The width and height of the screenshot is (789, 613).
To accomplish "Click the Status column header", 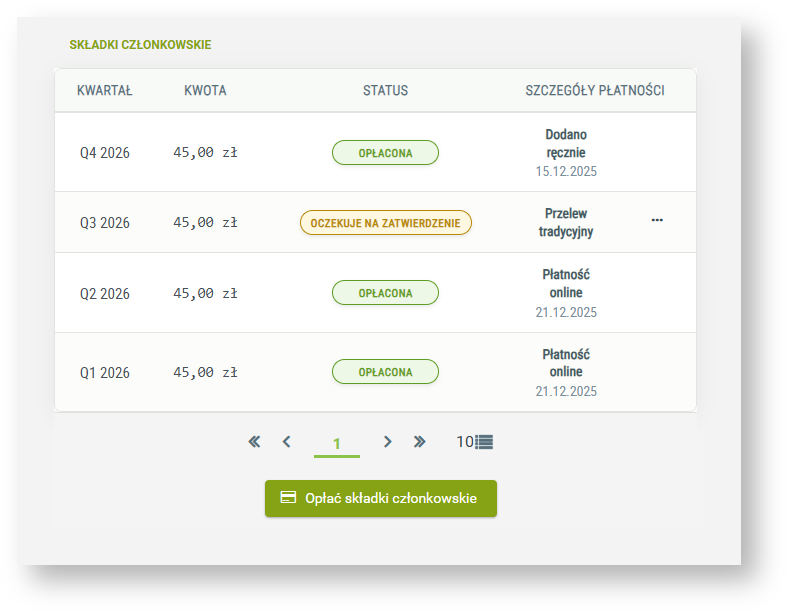I will [x=385, y=91].
